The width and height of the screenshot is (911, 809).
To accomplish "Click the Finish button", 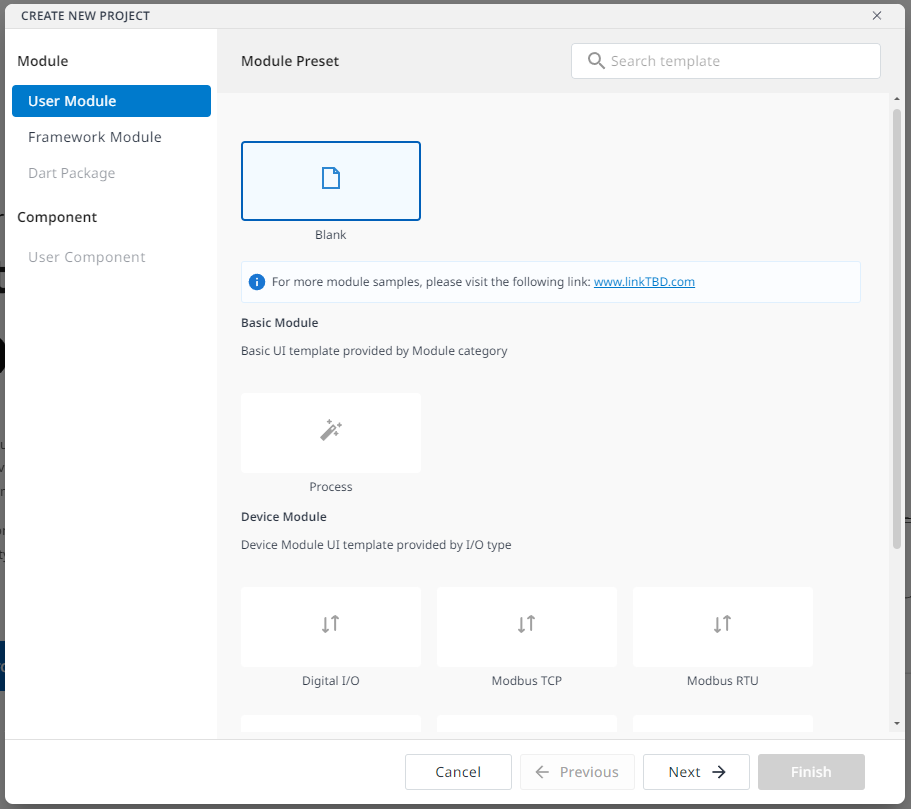I will [x=811, y=772].
